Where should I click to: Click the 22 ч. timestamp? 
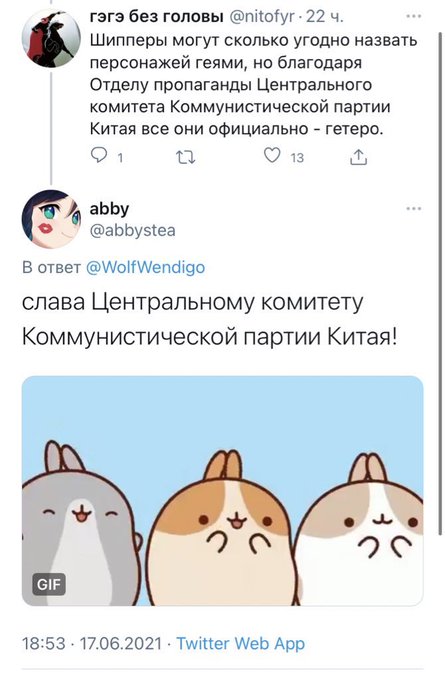(x=324, y=17)
